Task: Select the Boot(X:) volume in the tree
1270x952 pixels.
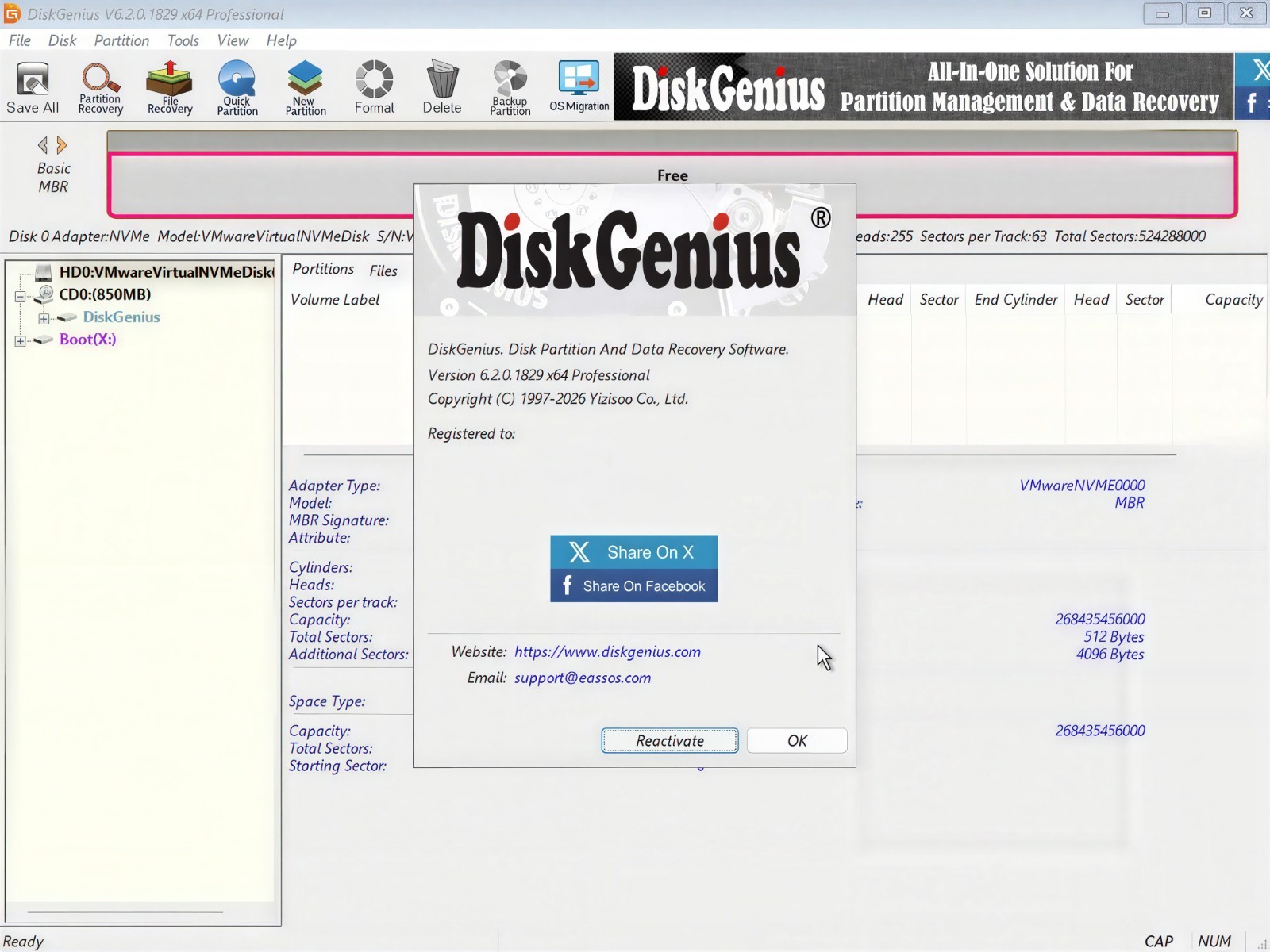Action: (x=87, y=339)
